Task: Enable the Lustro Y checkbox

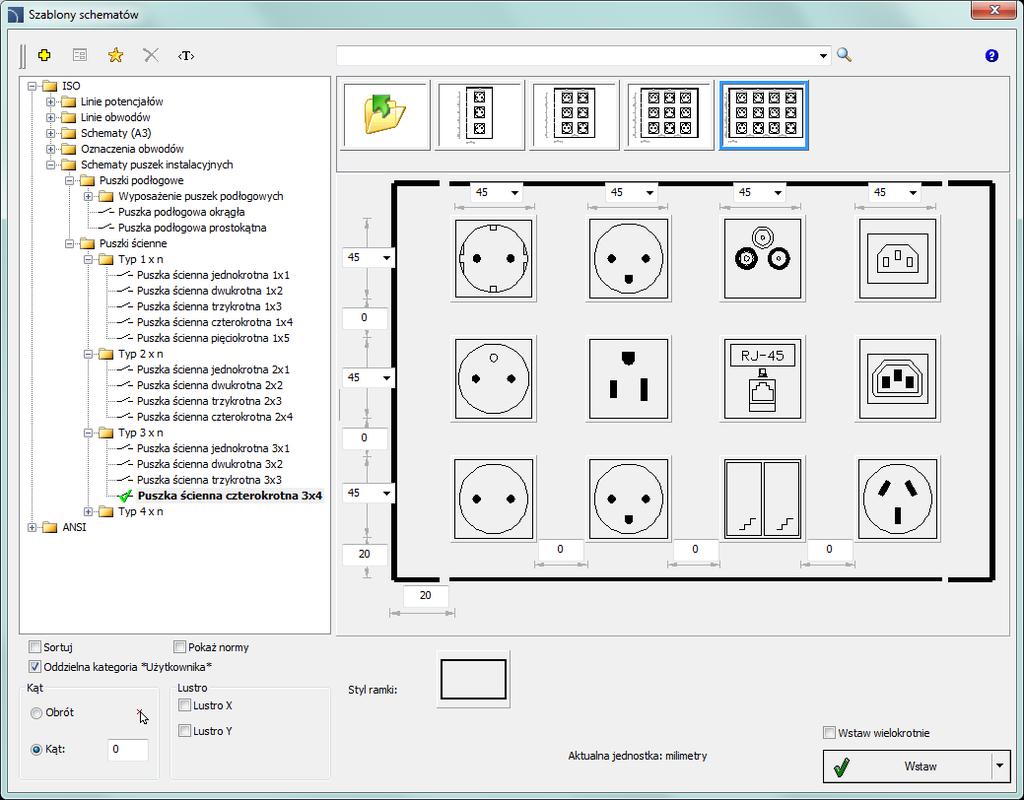Action: click(185, 731)
